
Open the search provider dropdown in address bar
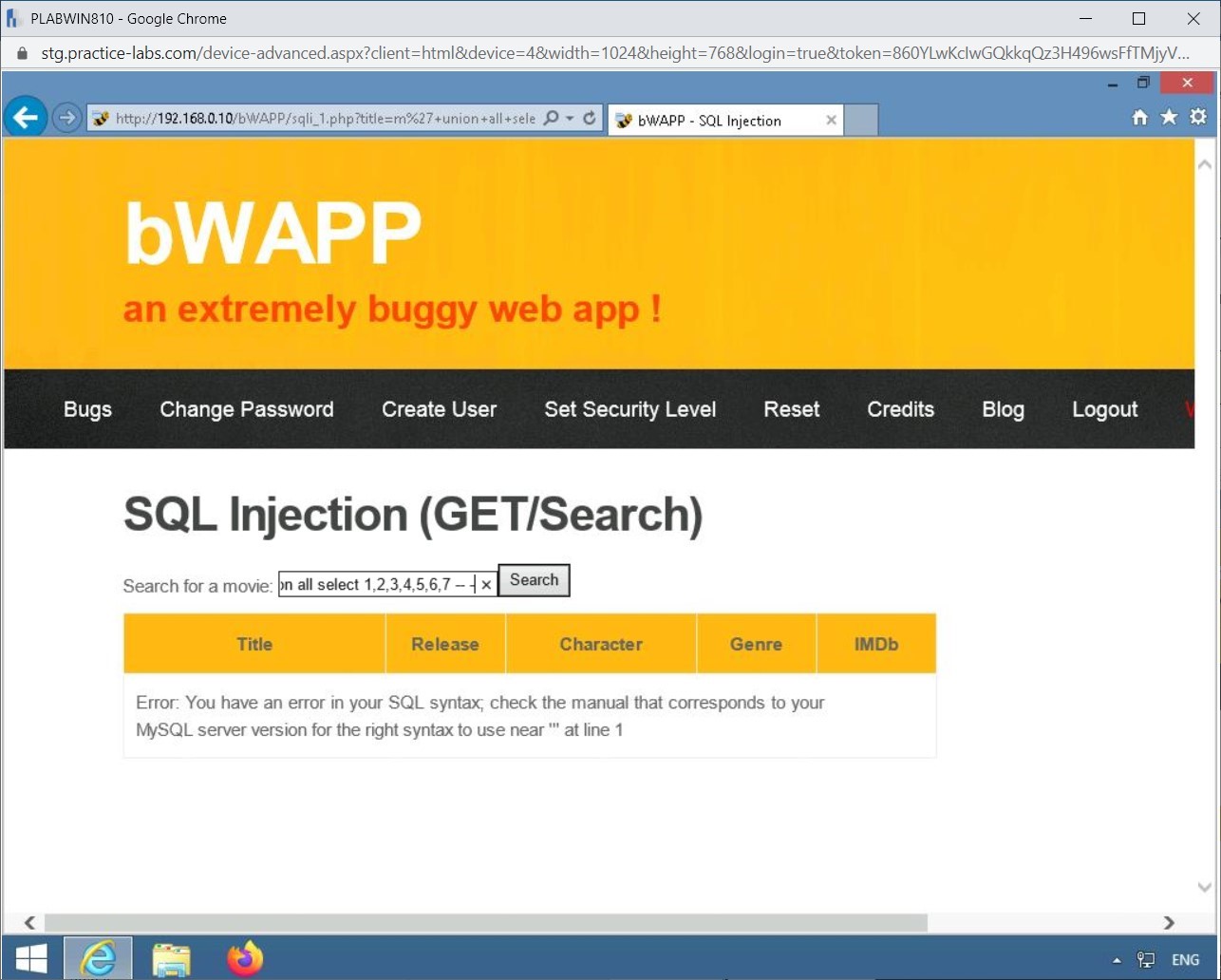click(x=551, y=119)
